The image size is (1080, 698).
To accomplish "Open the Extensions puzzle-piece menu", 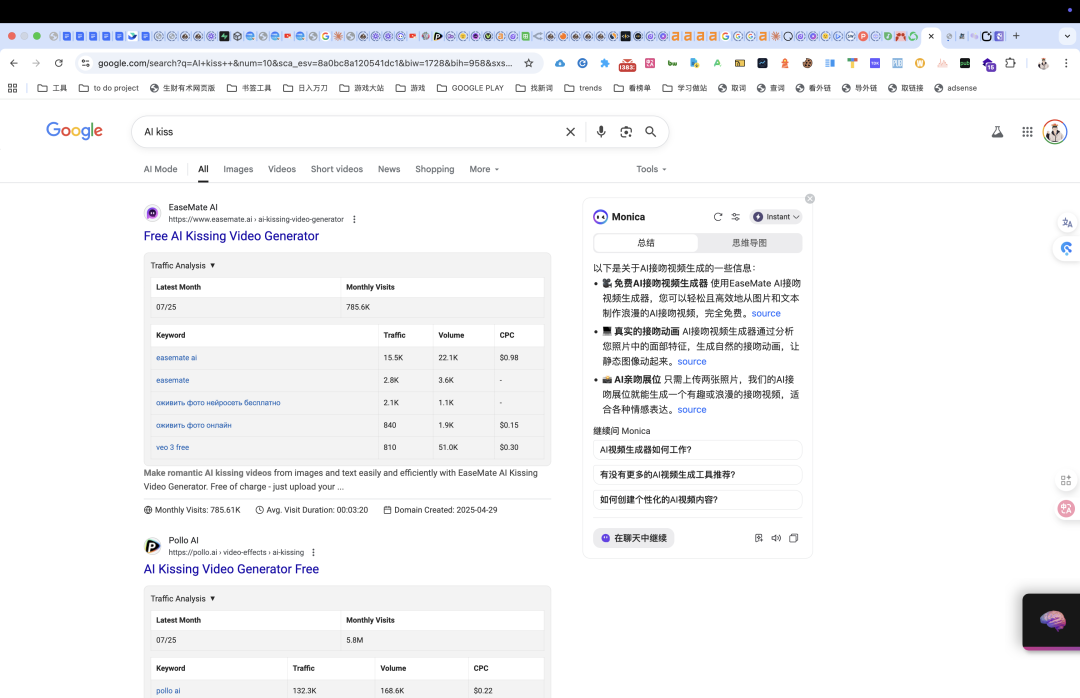I will (1010, 63).
